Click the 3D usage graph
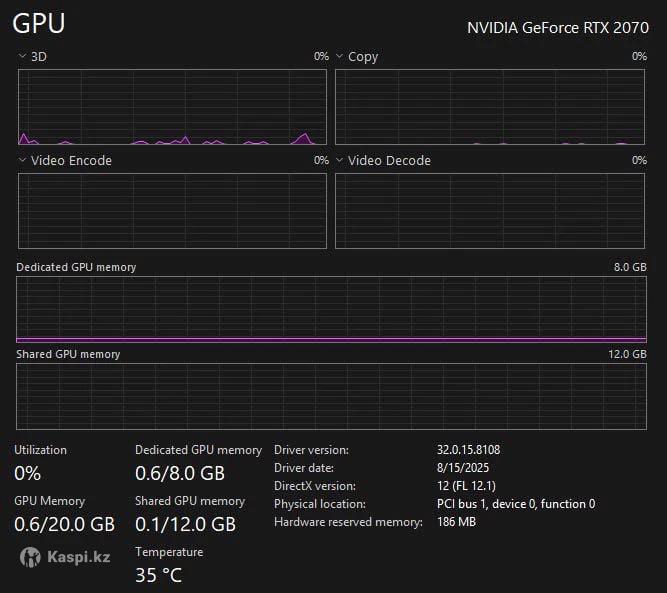Image resolution: width=667 pixels, height=593 pixels. click(x=172, y=107)
